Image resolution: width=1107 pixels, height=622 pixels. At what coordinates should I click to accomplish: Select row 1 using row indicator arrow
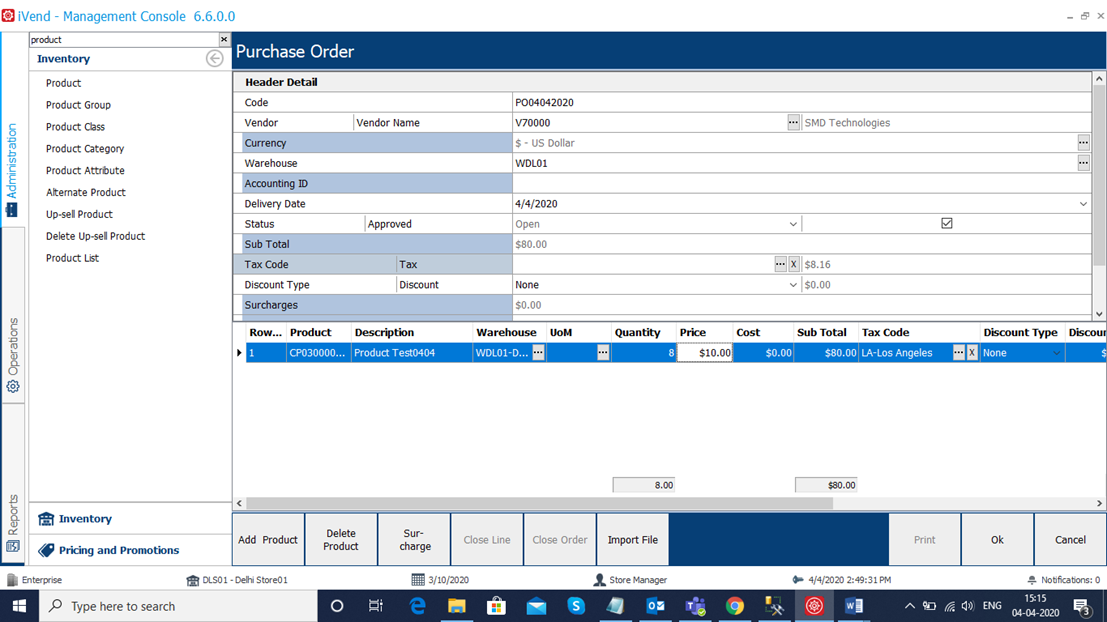pyautogui.click(x=239, y=352)
